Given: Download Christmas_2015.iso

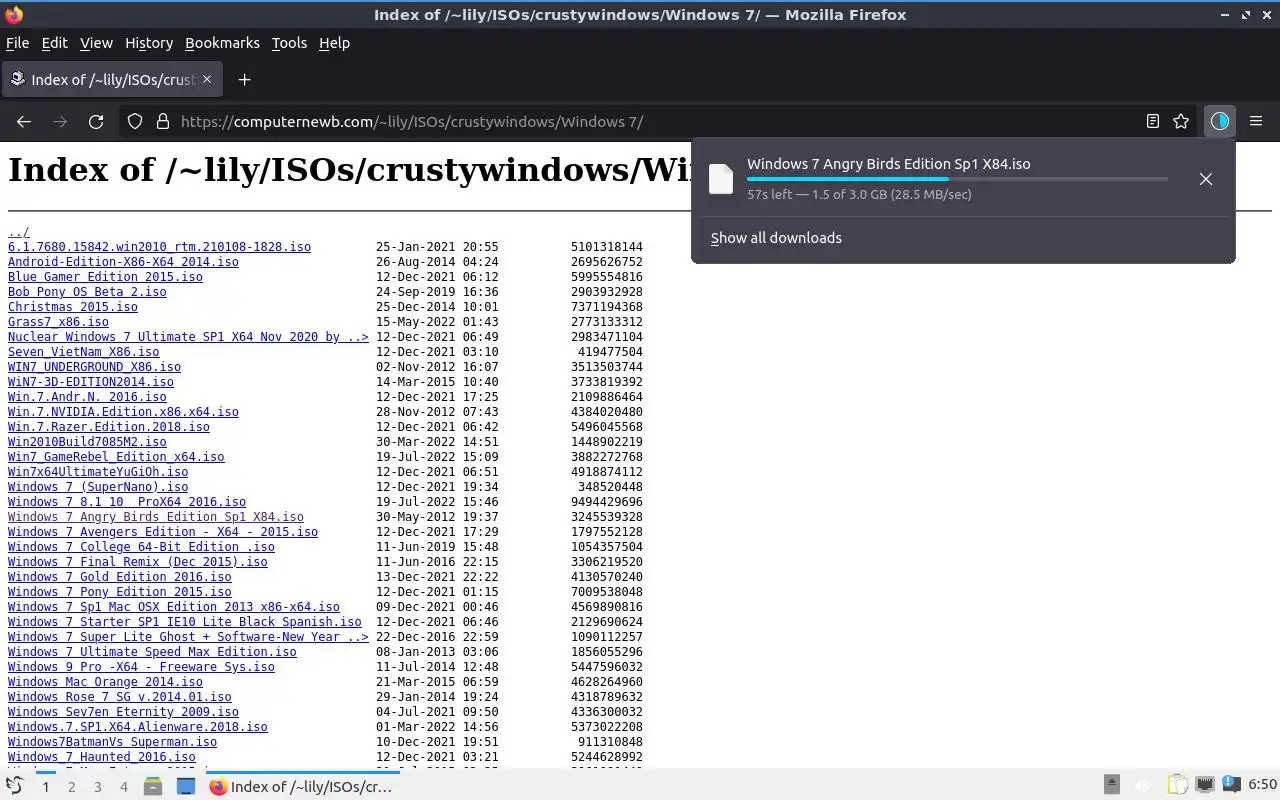Looking at the screenshot, I should 73,307.
